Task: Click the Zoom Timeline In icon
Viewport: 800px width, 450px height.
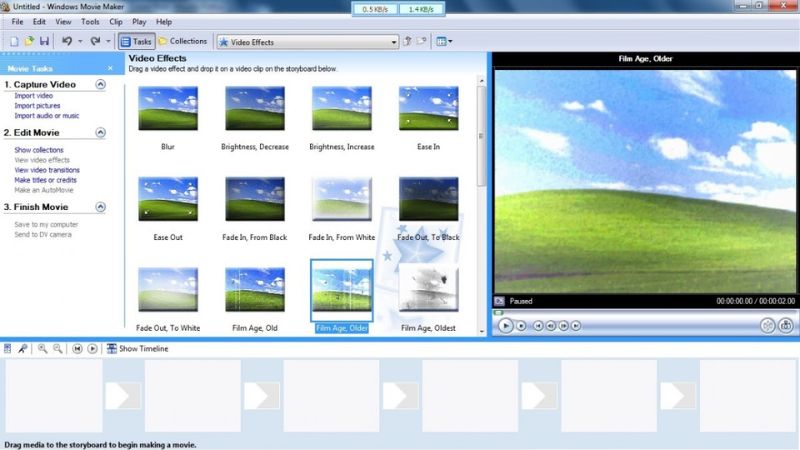Action: tap(42, 348)
